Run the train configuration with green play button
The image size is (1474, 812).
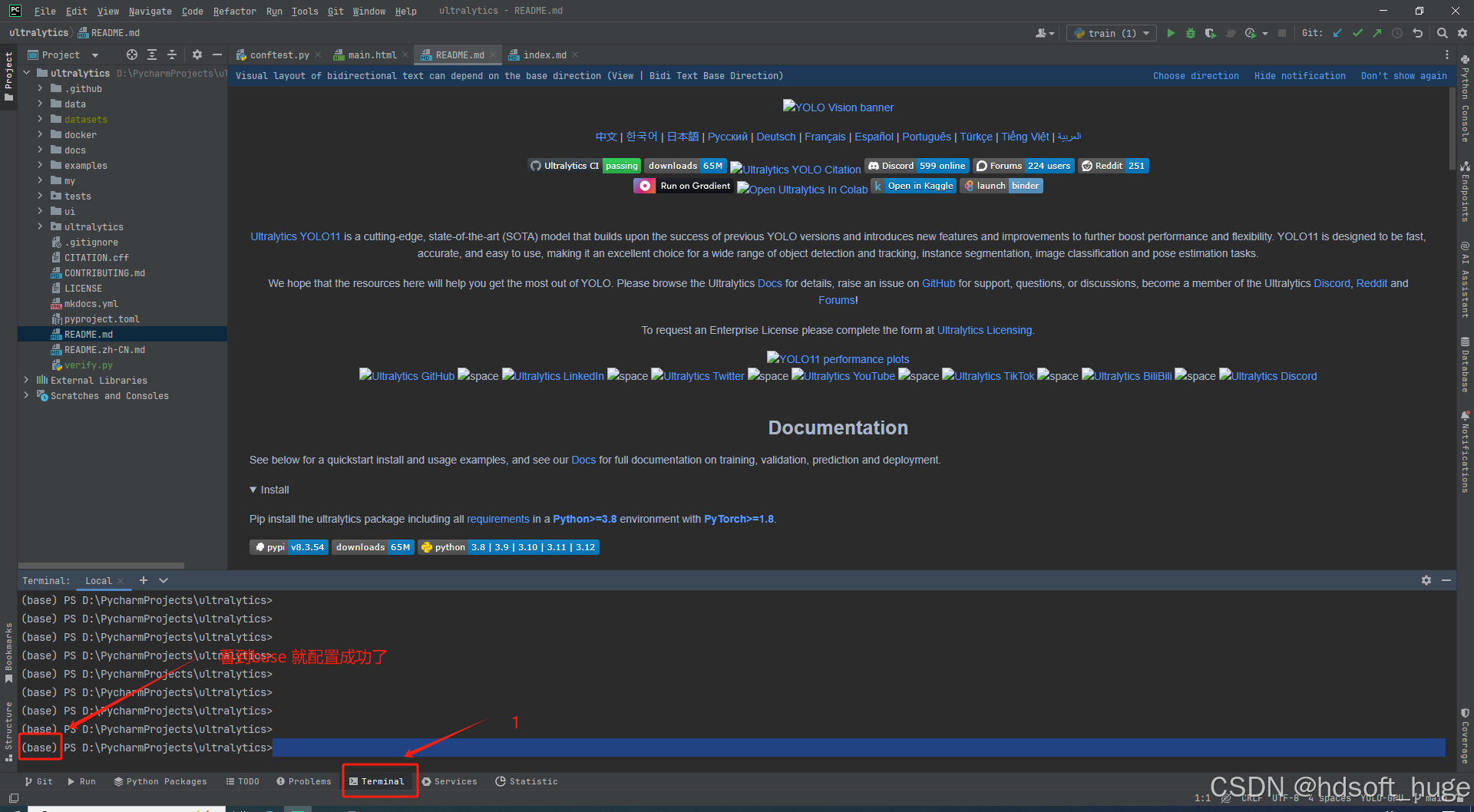[x=1171, y=33]
